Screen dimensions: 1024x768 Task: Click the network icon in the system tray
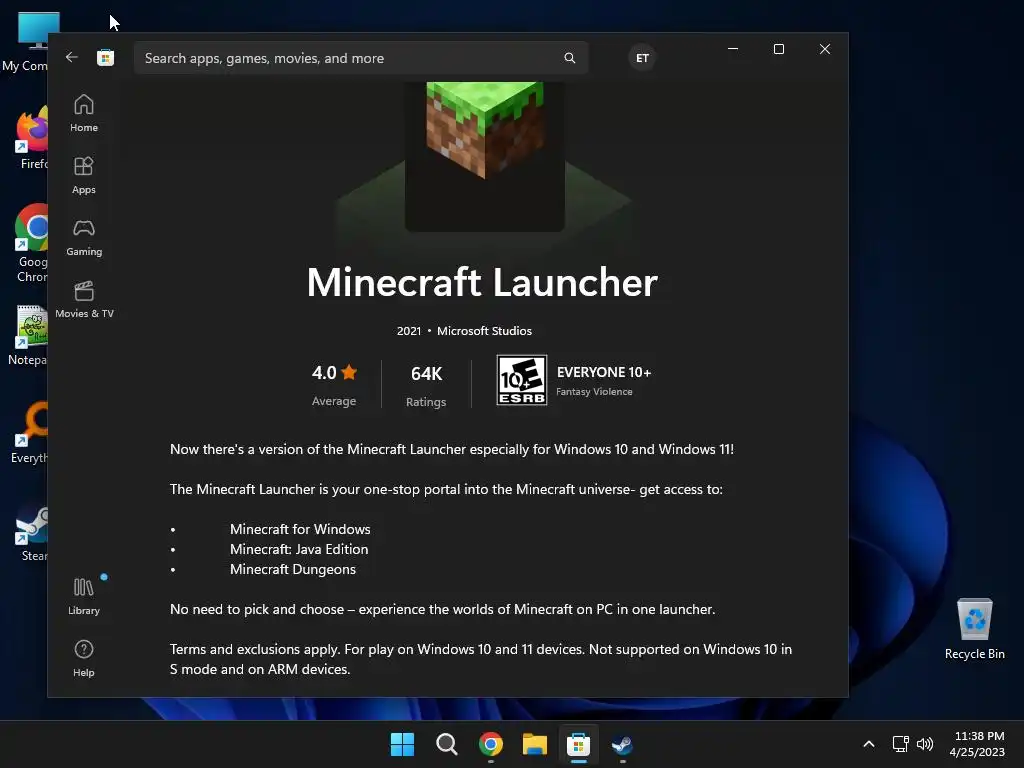[901, 744]
